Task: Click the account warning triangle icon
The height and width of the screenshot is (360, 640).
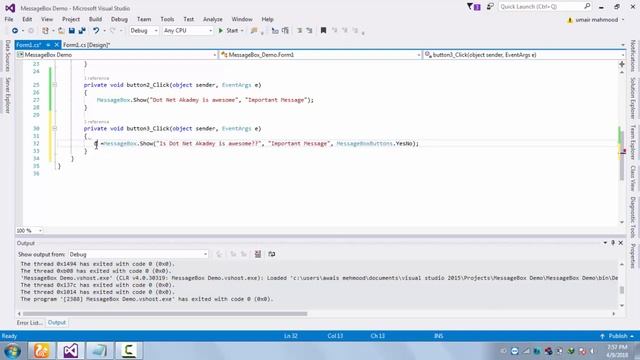Action: 570,20
